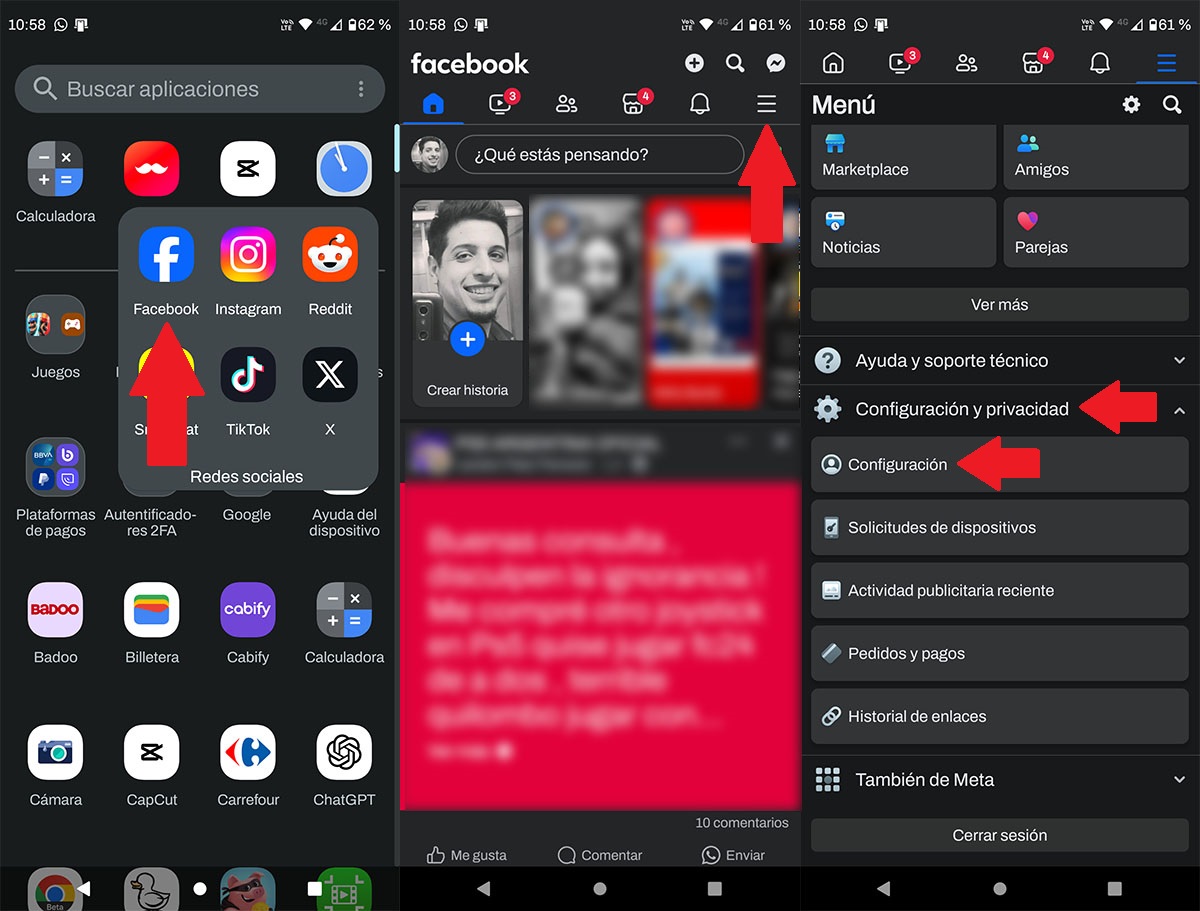Tap the search icon beside Menú title

tap(1172, 104)
